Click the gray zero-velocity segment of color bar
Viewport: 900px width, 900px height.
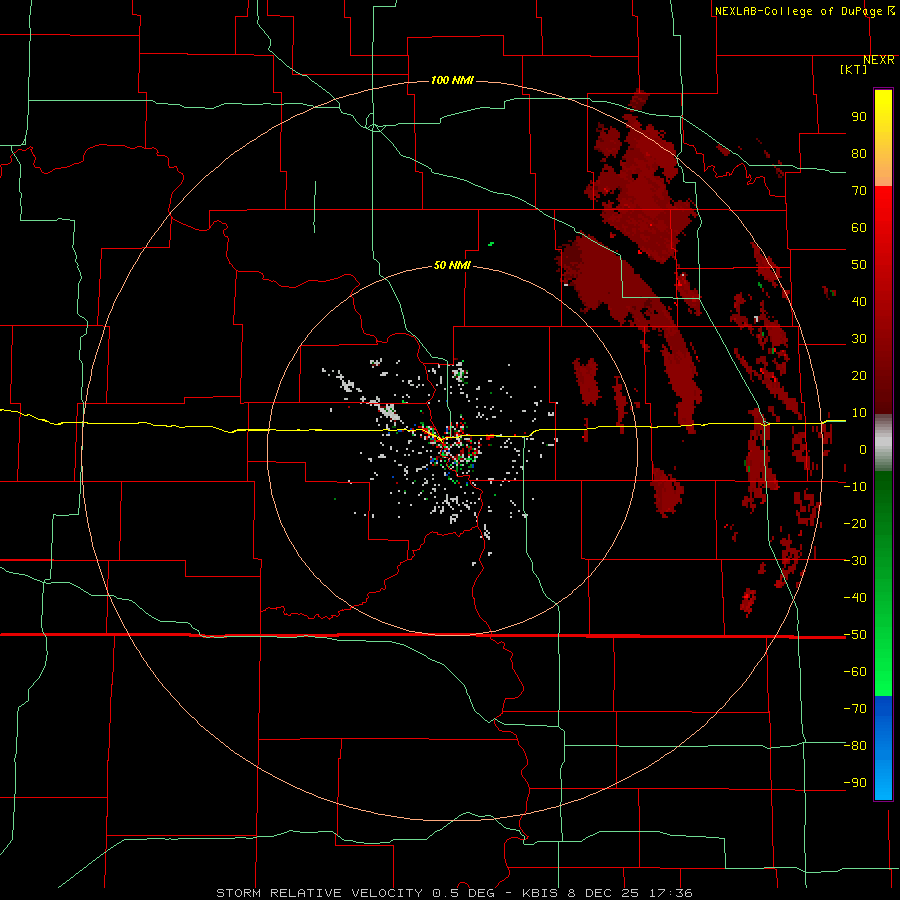[x=883, y=442]
